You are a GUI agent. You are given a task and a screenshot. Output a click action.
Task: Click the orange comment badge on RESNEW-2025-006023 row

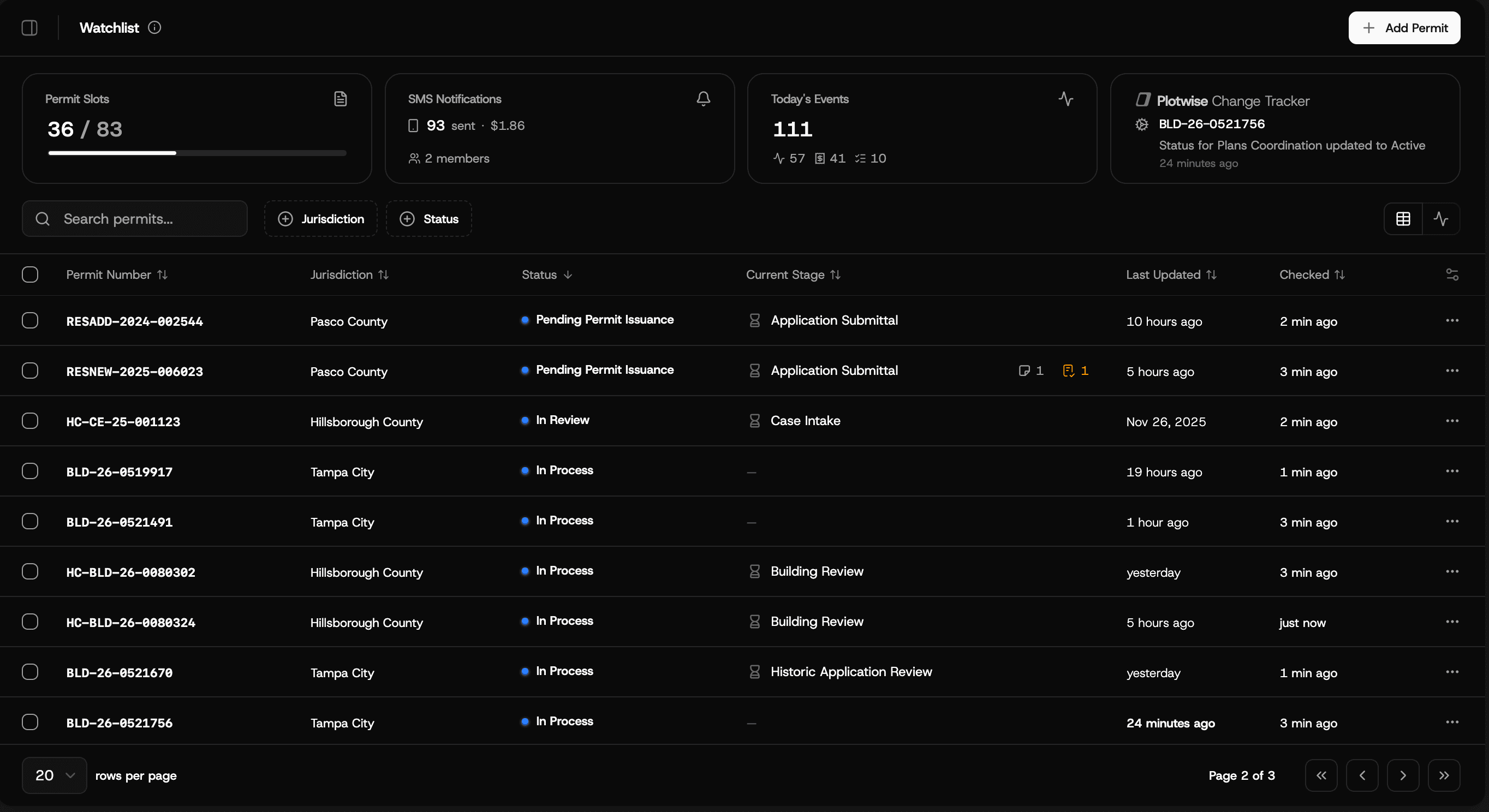[x=1075, y=371]
